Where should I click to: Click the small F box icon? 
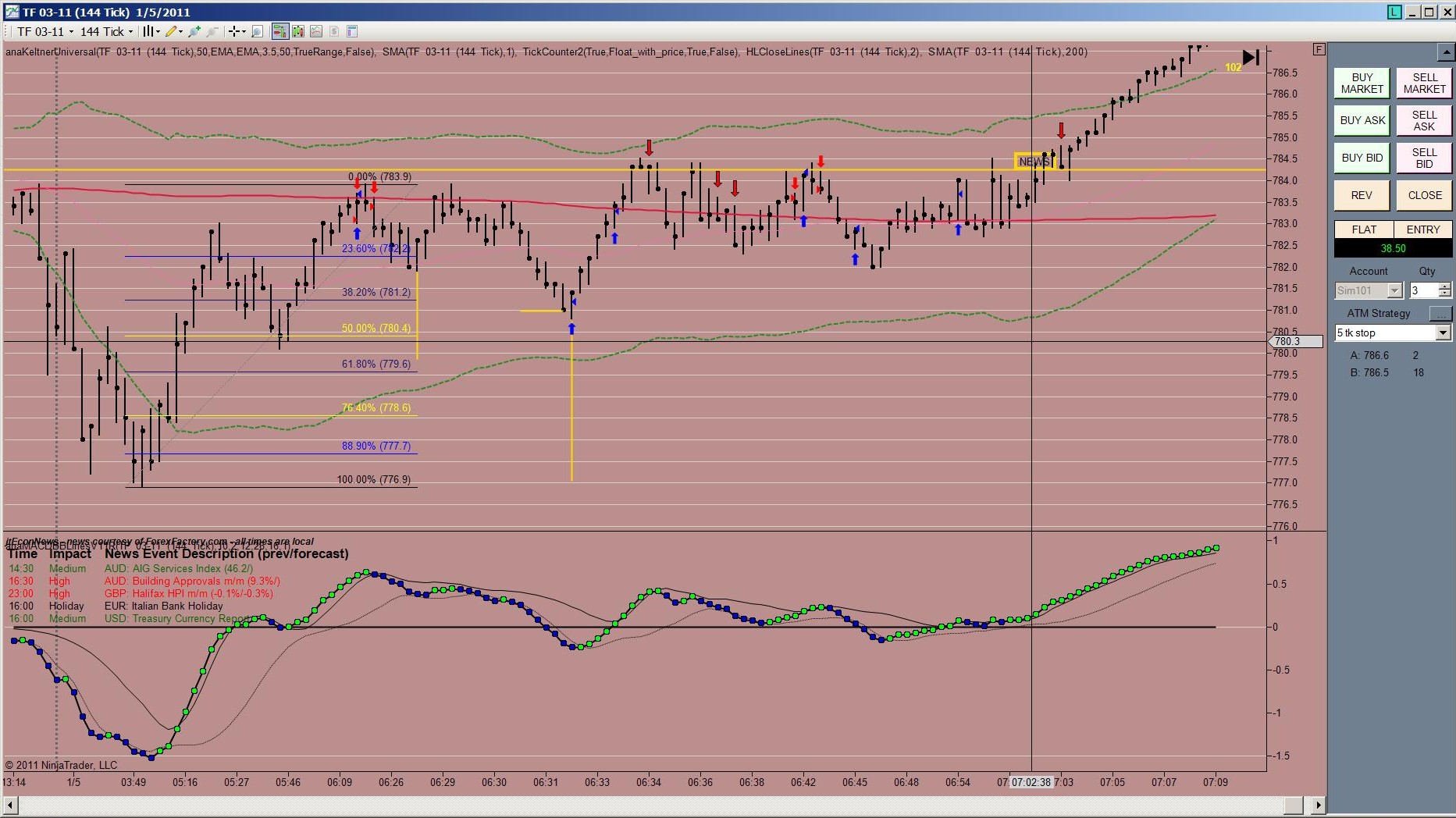coord(1319,49)
